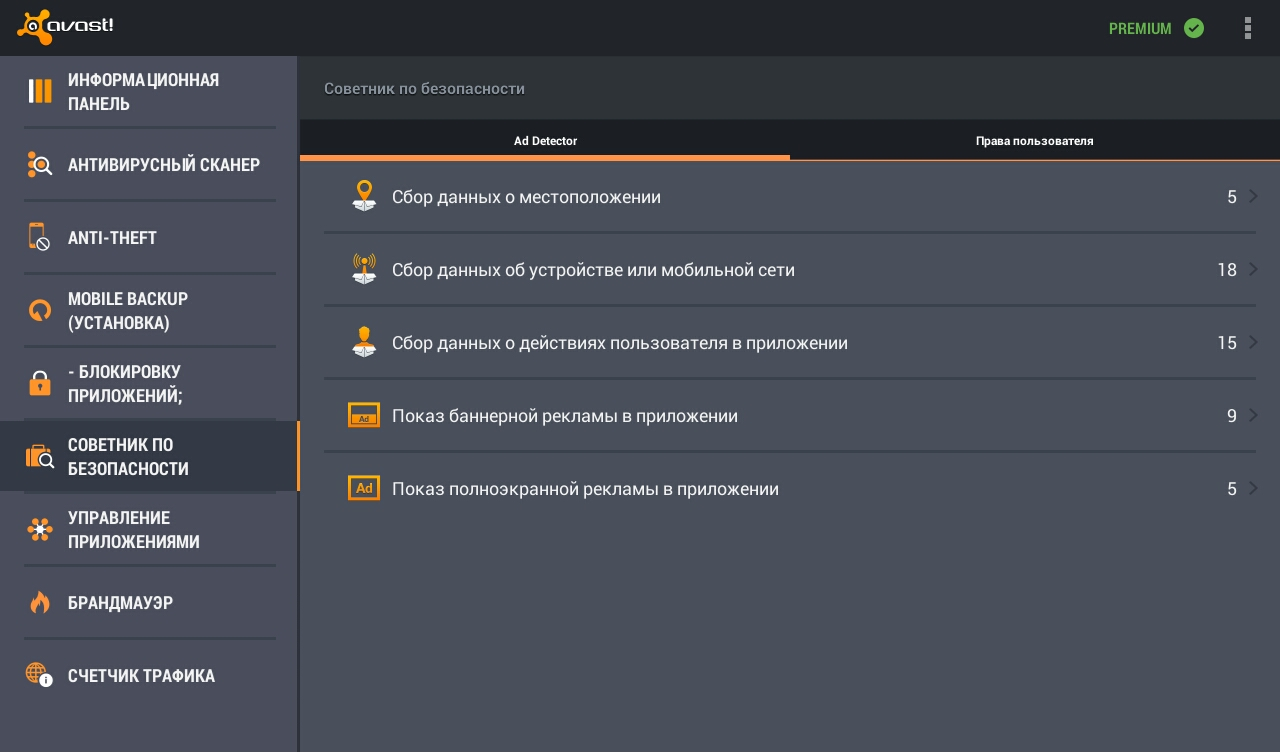Click the PREMIUM label text

tap(1140, 28)
